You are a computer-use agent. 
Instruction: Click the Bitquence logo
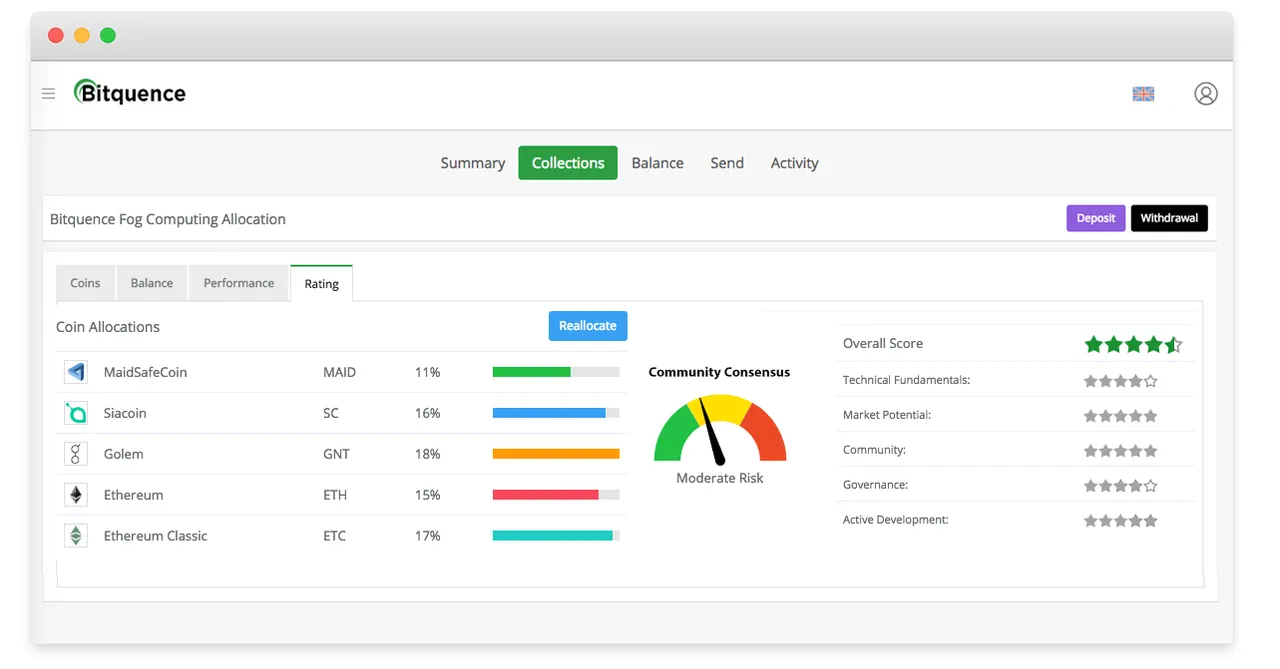tap(130, 93)
